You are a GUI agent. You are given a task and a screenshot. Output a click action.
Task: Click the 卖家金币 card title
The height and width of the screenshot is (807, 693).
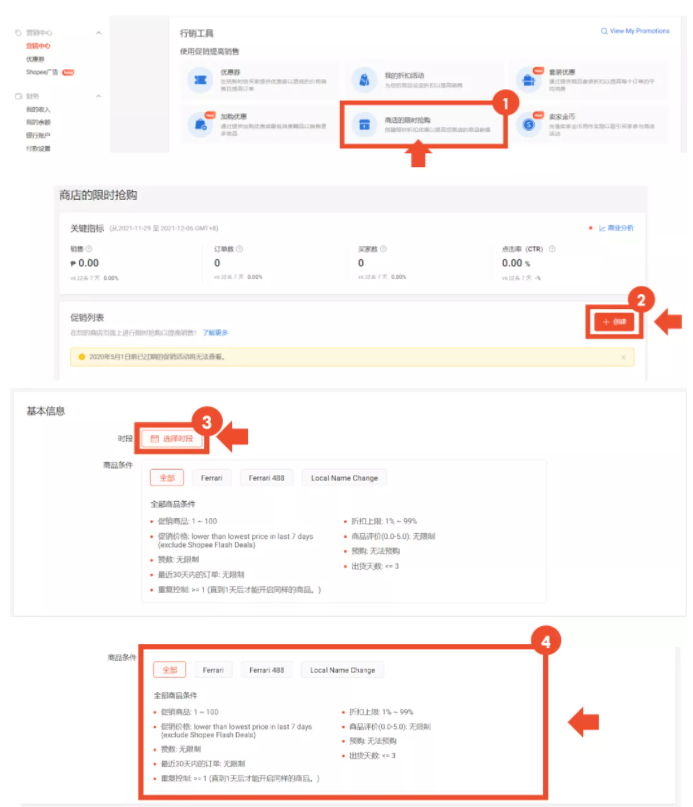point(562,116)
